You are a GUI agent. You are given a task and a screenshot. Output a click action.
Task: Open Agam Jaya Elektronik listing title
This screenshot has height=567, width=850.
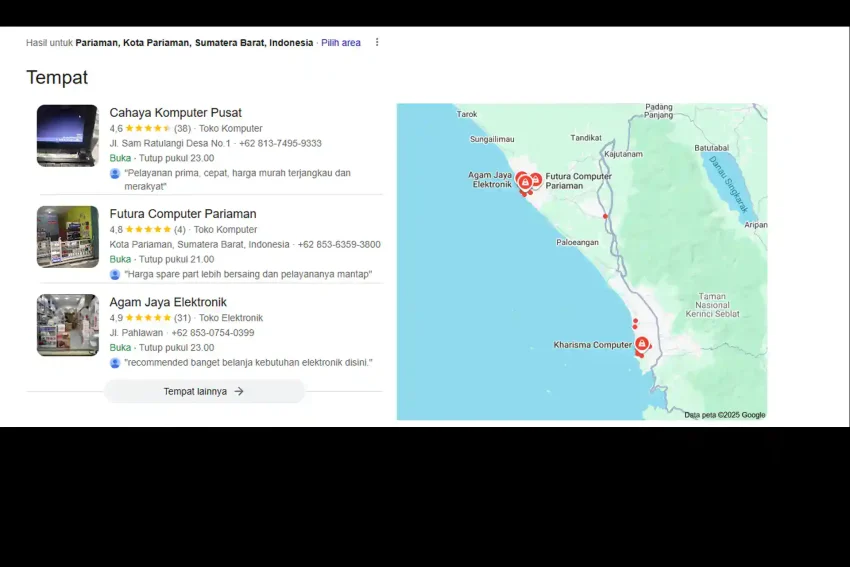click(168, 302)
